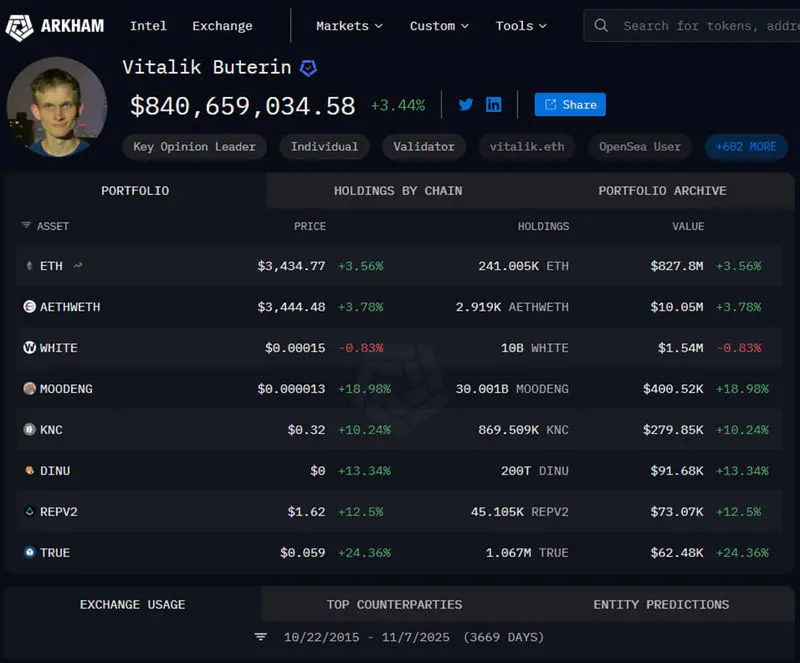Click the MOODENG token icon

coord(29,389)
